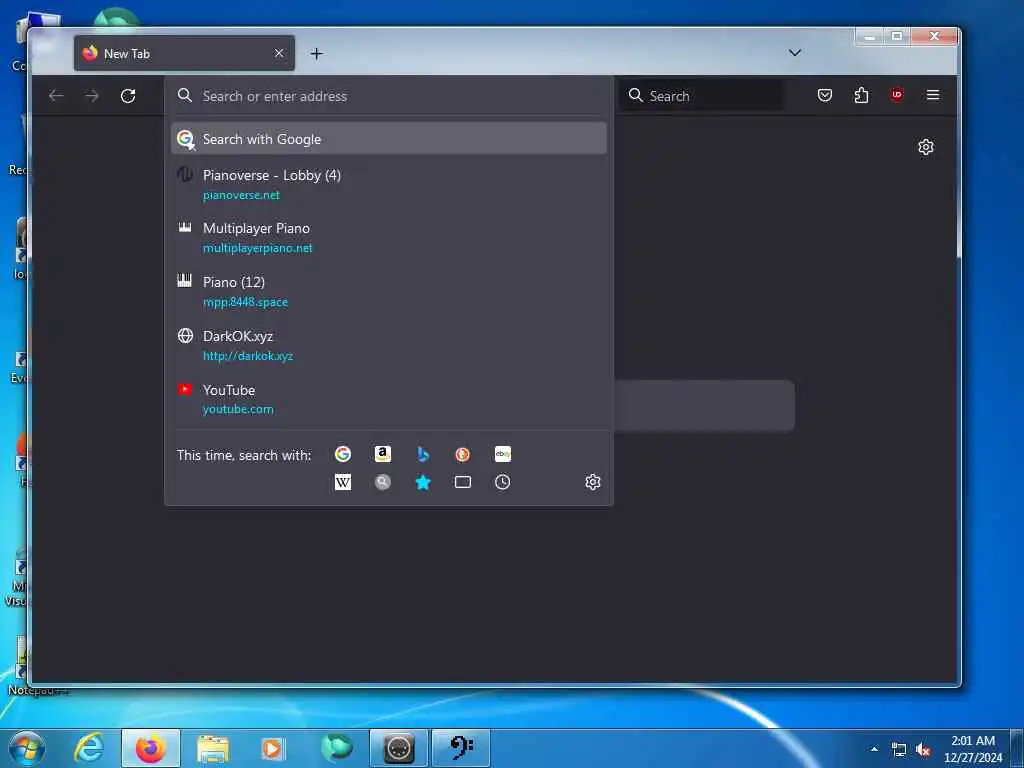1024x768 pixels.
Task: Go back with the back arrow
Action: (56, 96)
